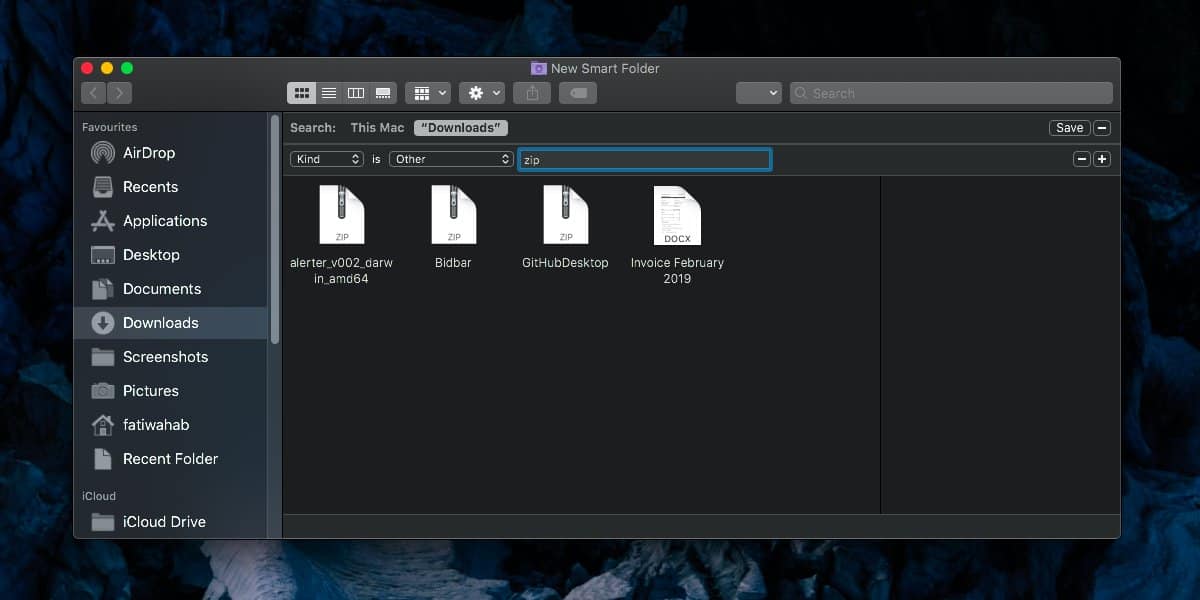
Task: Open iCloud Drive in the sidebar
Action: 163,522
